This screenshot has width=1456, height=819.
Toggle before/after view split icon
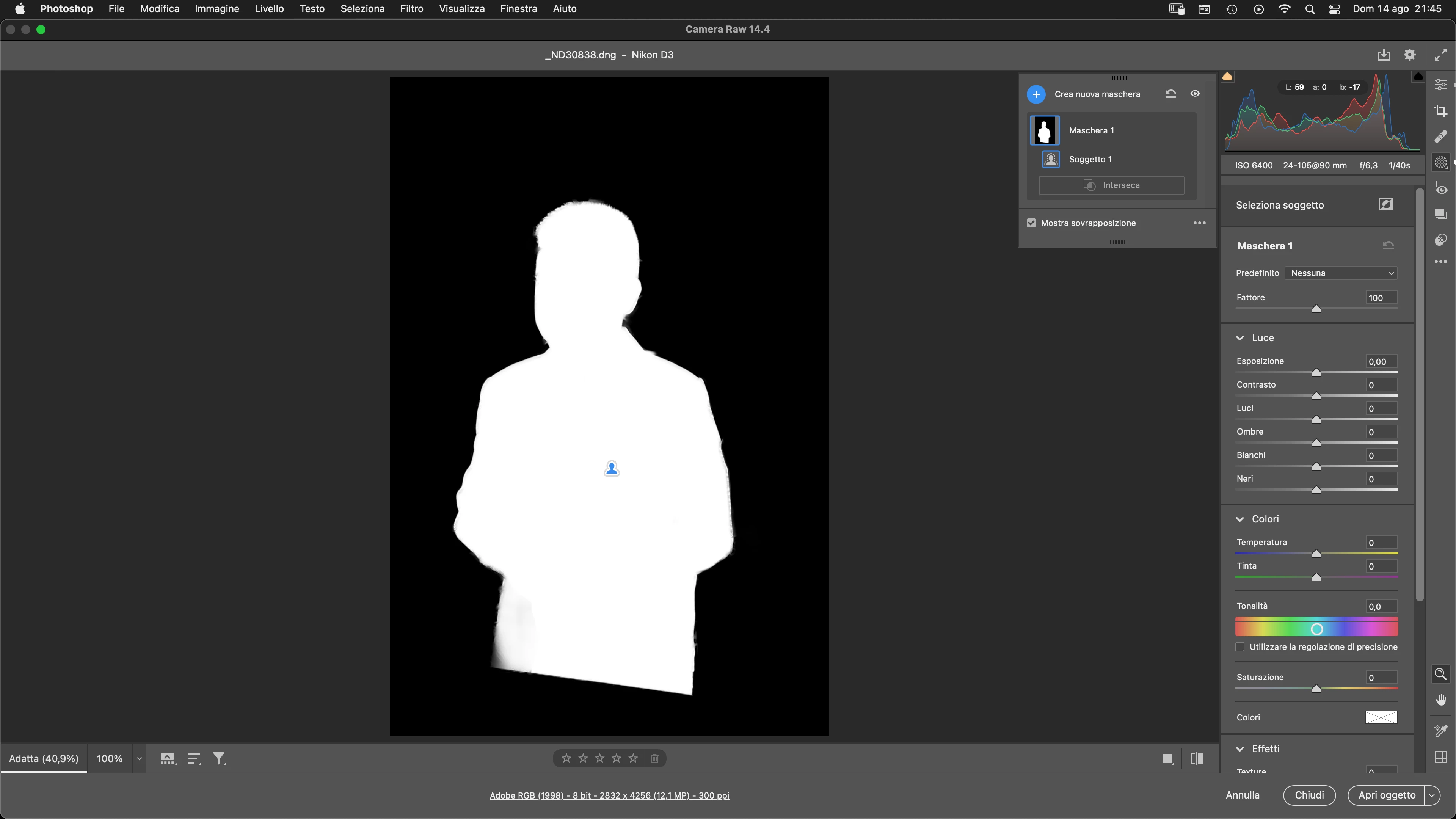pos(1196,758)
